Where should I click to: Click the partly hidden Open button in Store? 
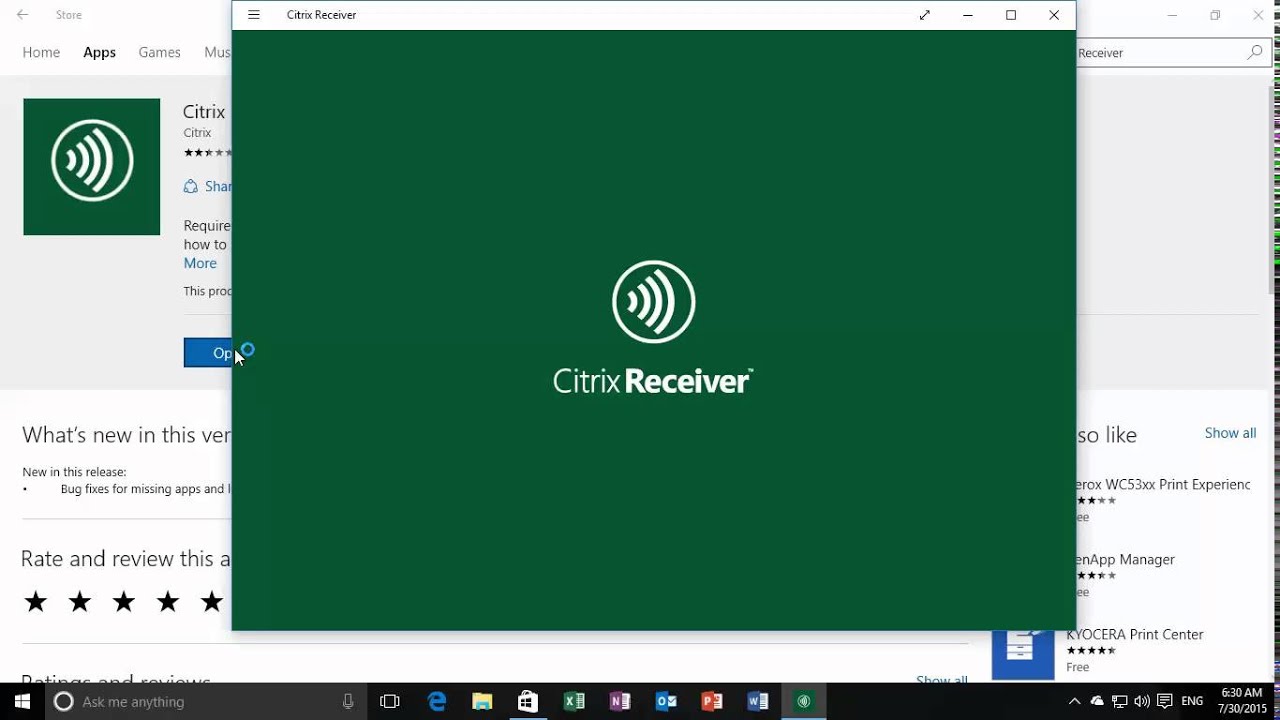[208, 352]
